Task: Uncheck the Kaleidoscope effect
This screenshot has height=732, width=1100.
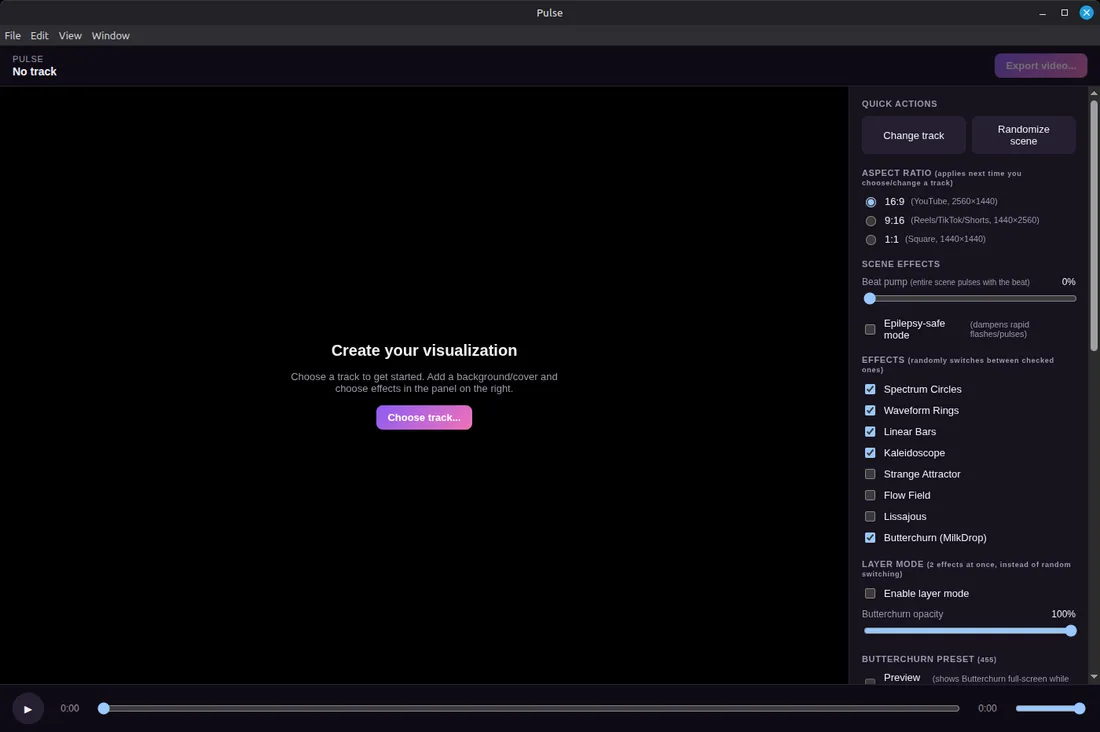Action: 870,453
